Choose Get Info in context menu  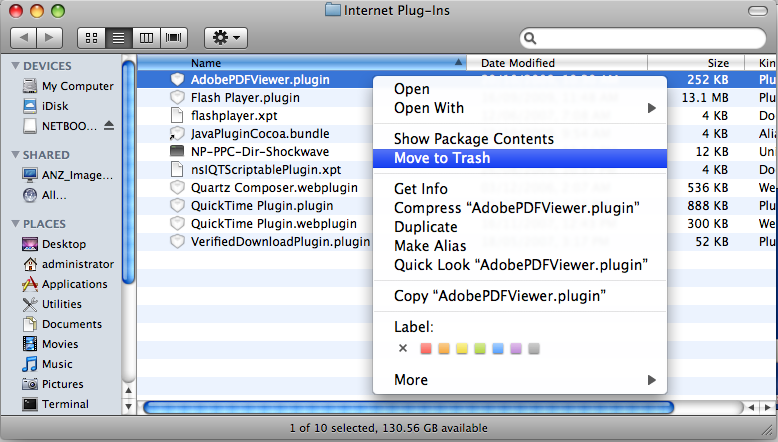tap(519, 189)
